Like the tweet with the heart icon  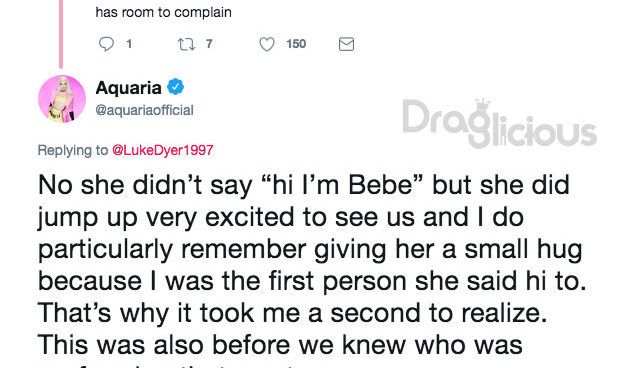[x=267, y=44]
